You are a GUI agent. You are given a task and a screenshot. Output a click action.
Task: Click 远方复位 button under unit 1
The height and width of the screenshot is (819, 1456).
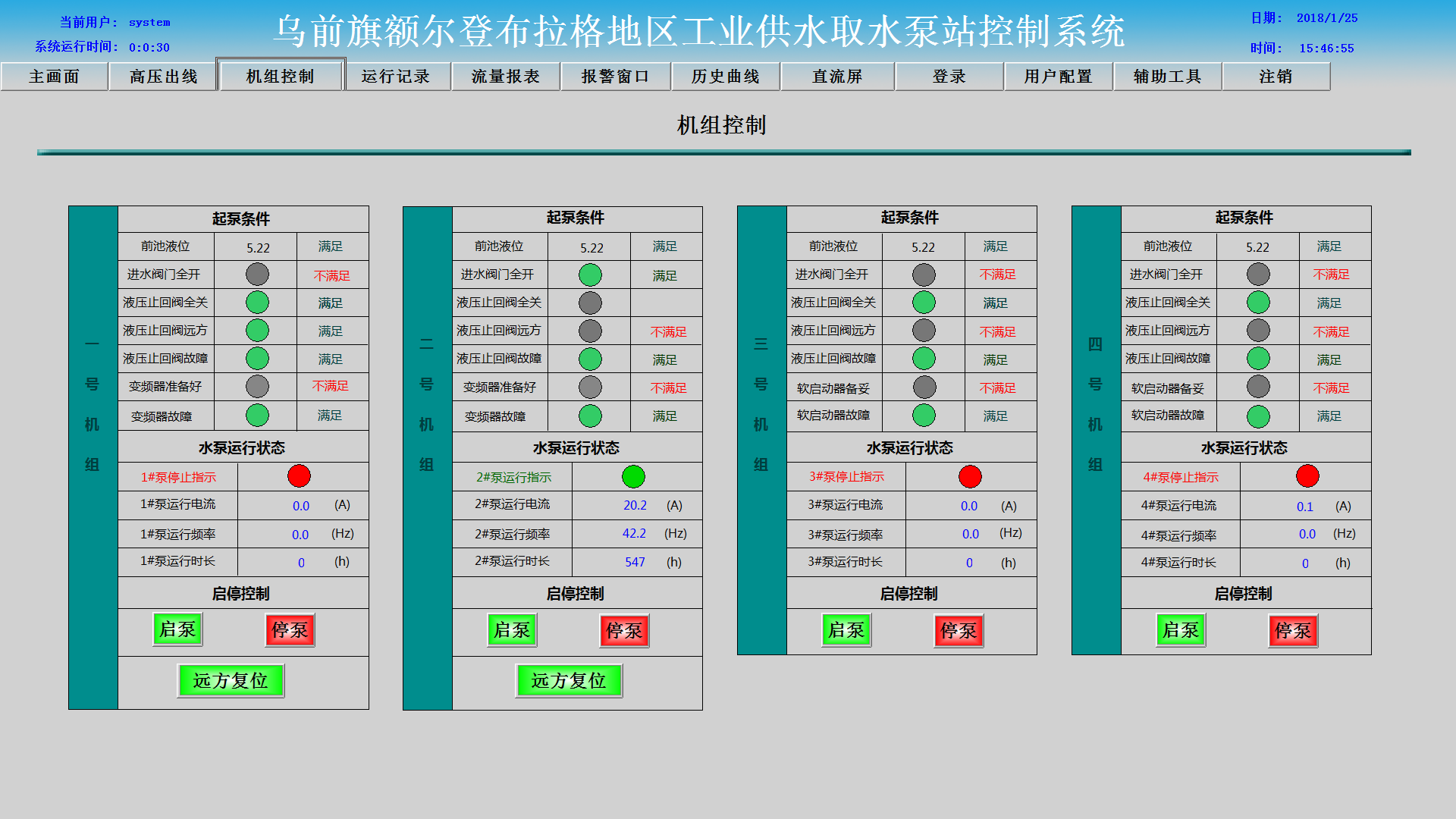pos(231,681)
